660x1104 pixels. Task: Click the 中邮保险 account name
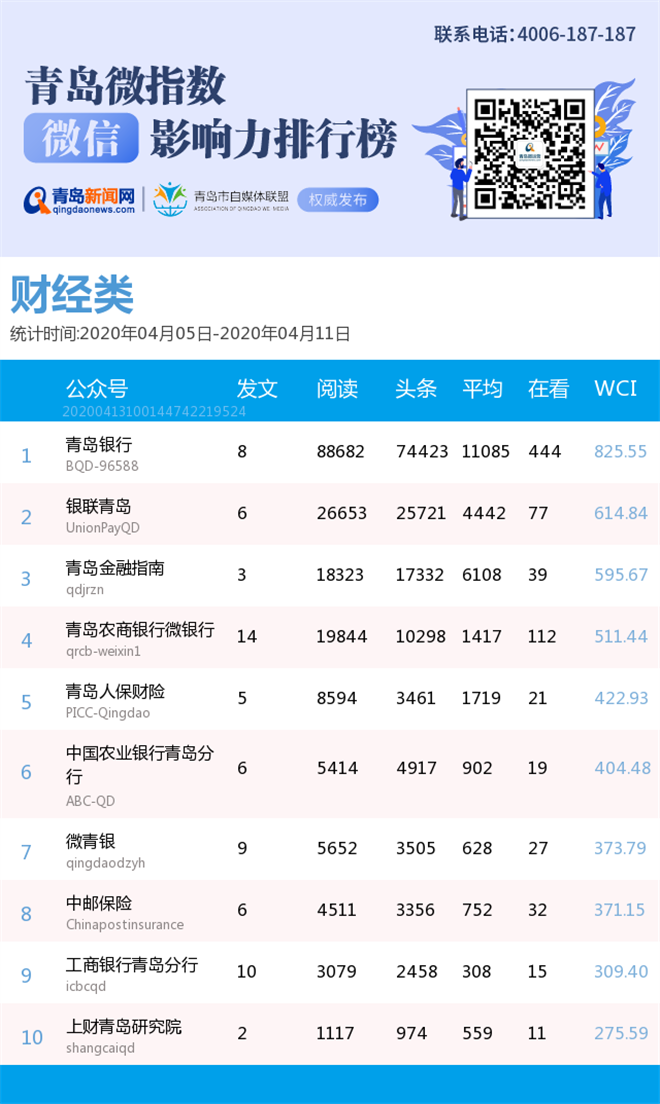(x=99, y=903)
